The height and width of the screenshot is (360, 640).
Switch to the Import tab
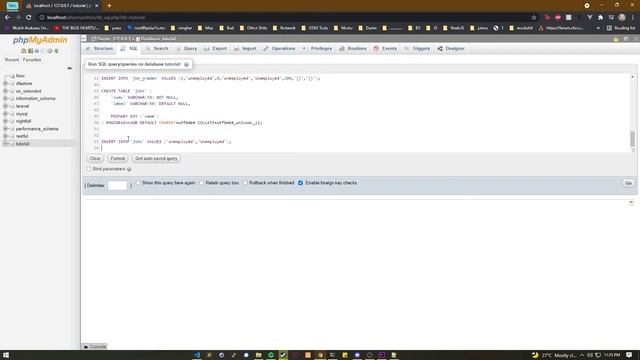pyautogui.click(x=245, y=49)
